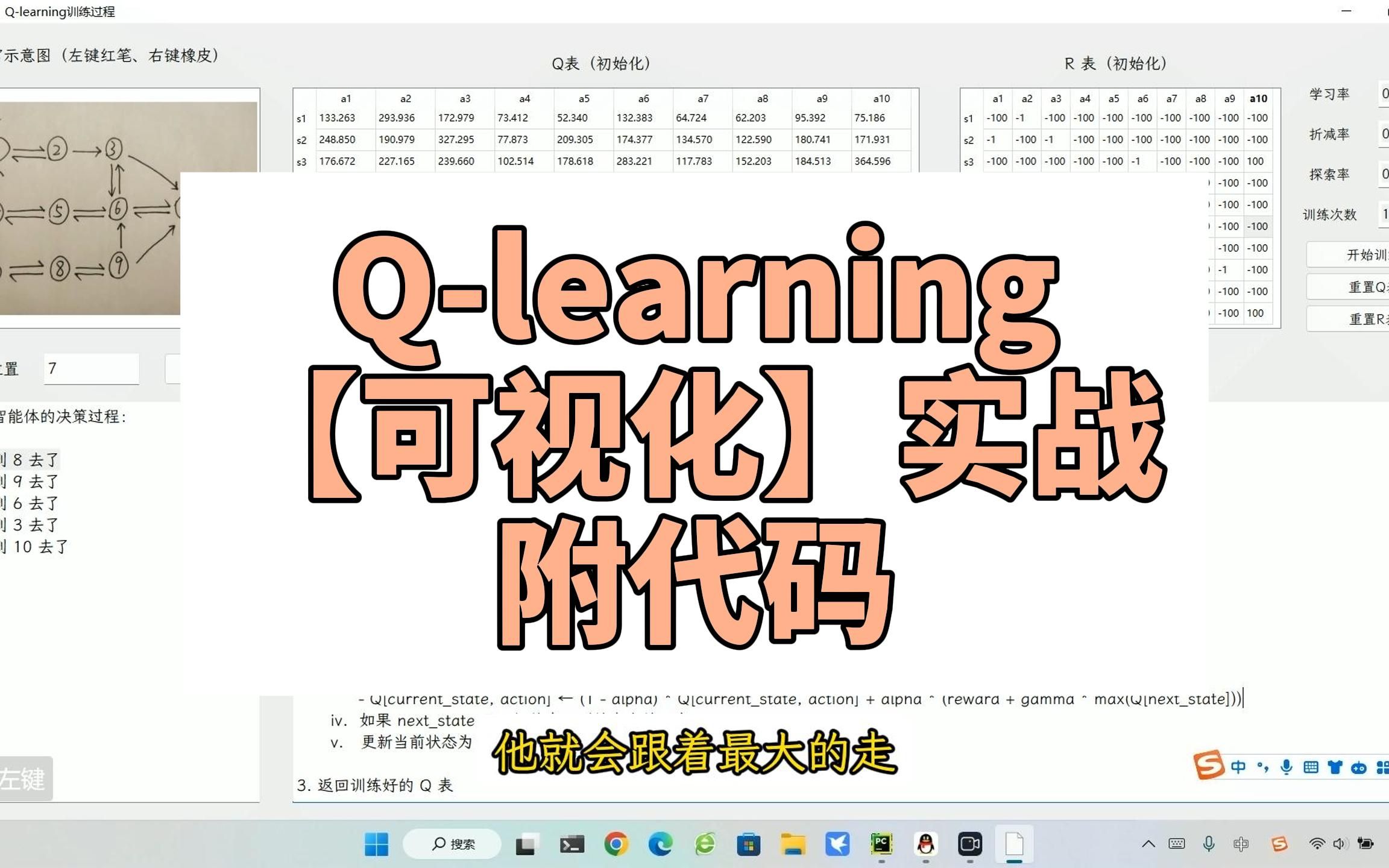Screen dimensions: 1389x868
Task: Toggle Sogou punctuation mode button
Action: [1262, 767]
